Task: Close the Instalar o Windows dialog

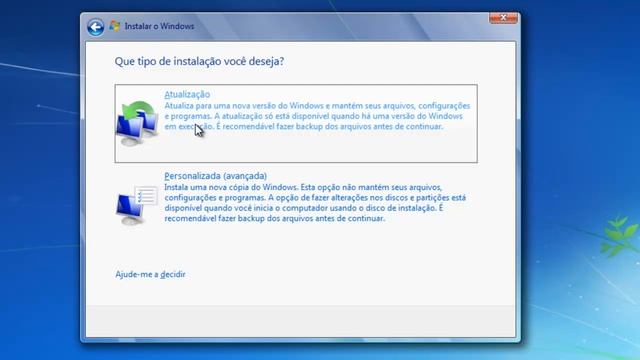Action: 503,18
